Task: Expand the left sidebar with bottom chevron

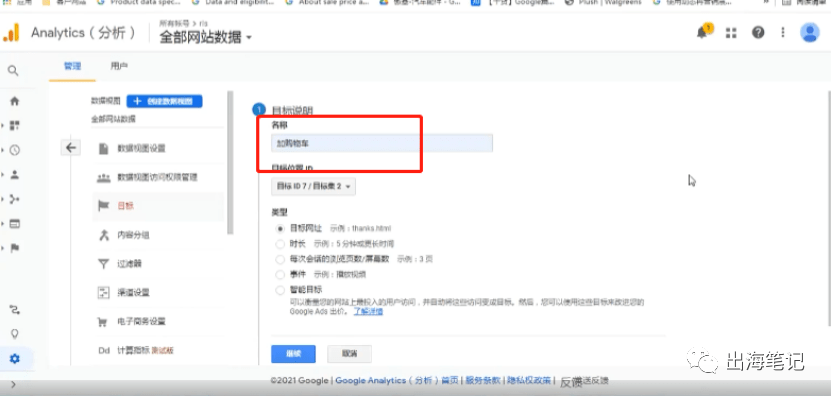Action: 13,384
